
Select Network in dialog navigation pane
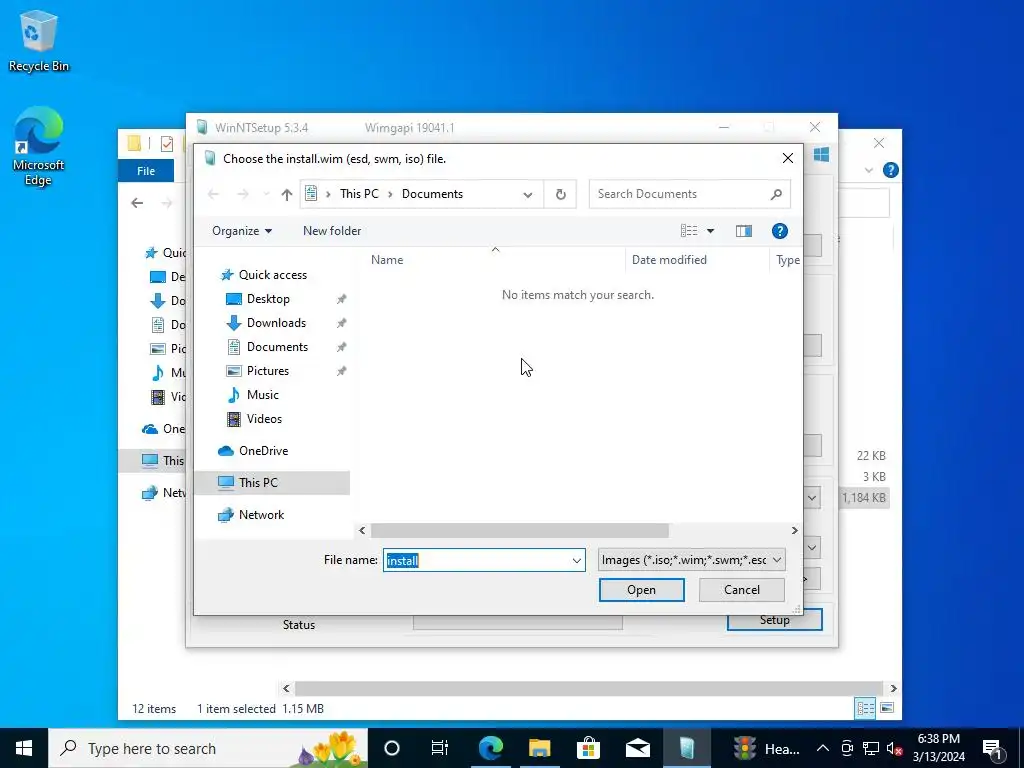click(261, 515)
